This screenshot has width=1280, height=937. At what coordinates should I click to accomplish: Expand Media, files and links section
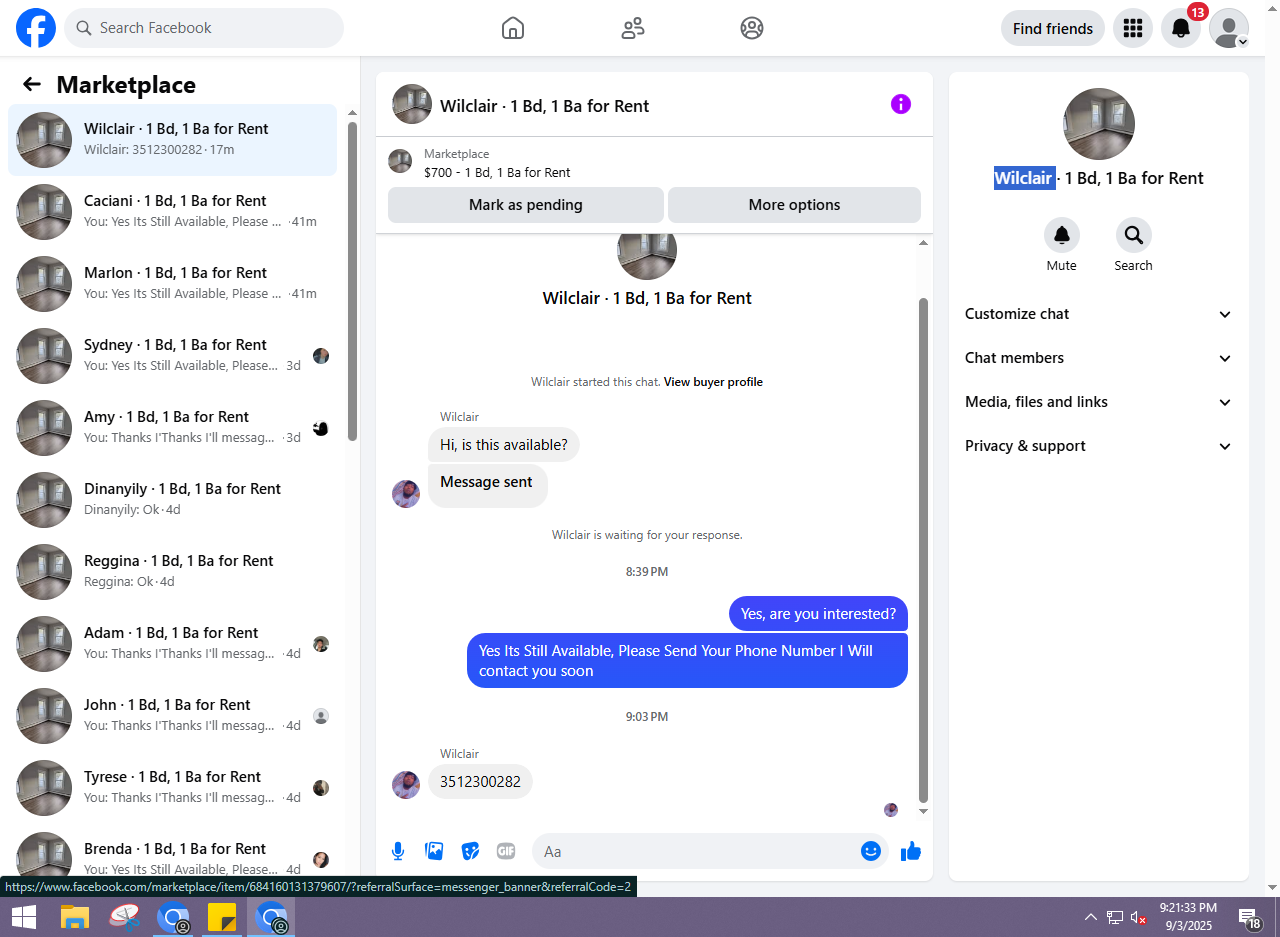[1099, 402]
